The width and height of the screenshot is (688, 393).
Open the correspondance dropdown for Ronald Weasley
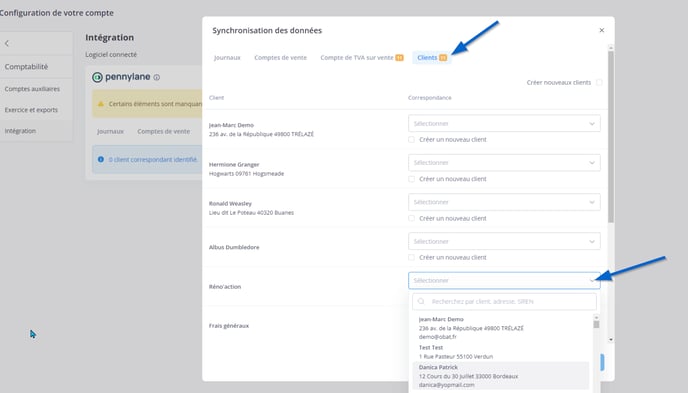tap(504, 202)
